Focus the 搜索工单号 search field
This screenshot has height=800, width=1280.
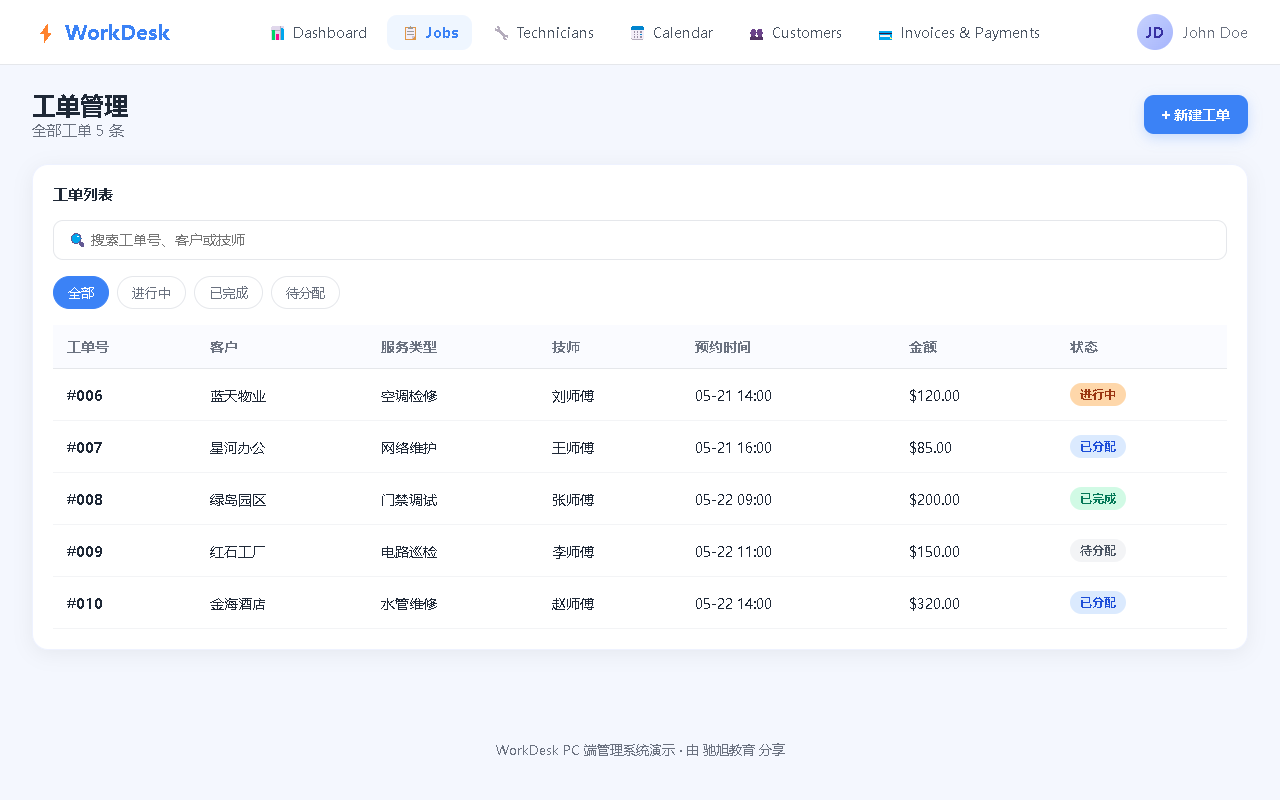[640, 240]
